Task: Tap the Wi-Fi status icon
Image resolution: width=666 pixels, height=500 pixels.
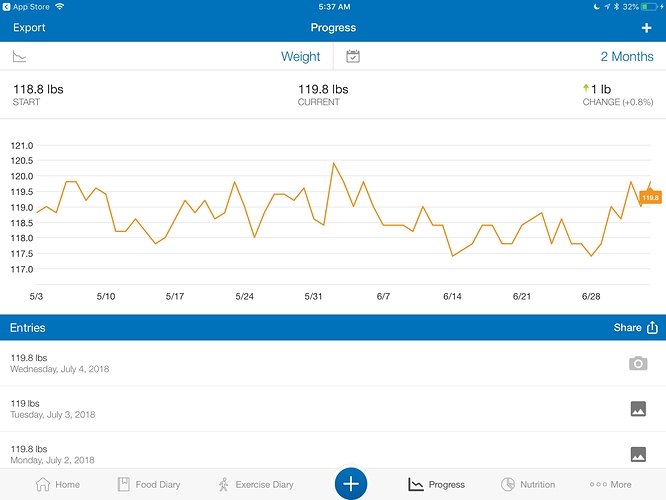Action: [59, 6]
